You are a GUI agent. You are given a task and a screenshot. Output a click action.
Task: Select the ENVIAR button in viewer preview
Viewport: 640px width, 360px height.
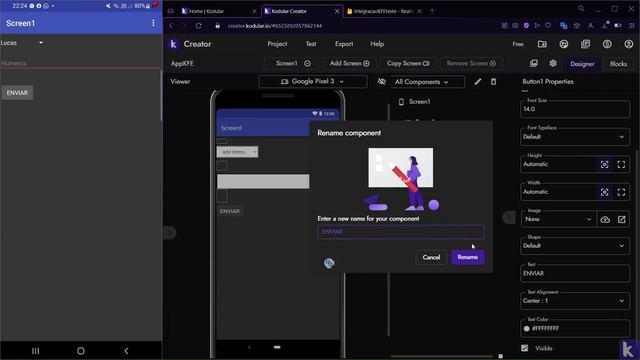(x=229, y=211)
